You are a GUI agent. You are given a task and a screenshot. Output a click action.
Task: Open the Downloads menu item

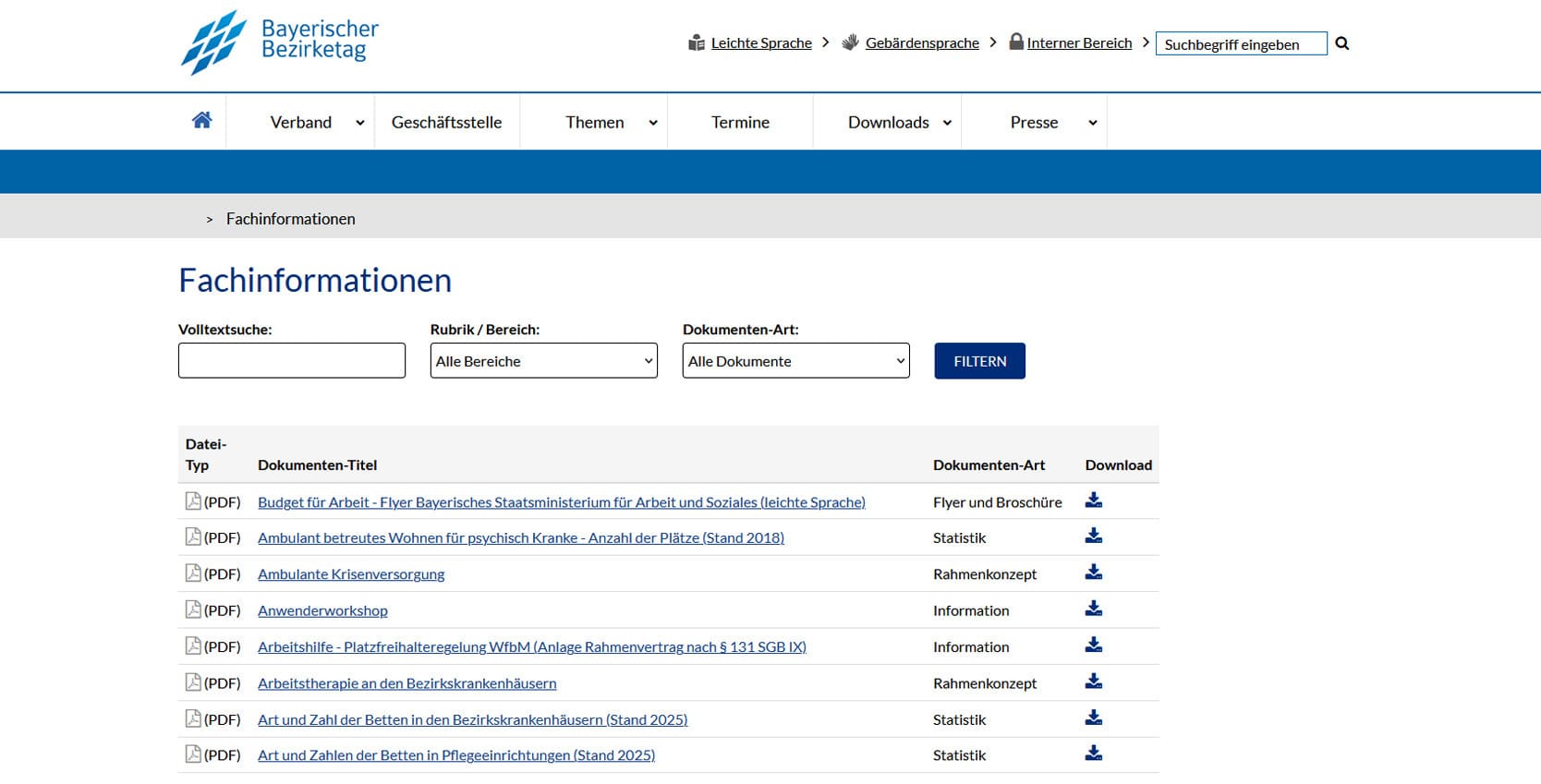pyautogui.click(x=889, y=122)
